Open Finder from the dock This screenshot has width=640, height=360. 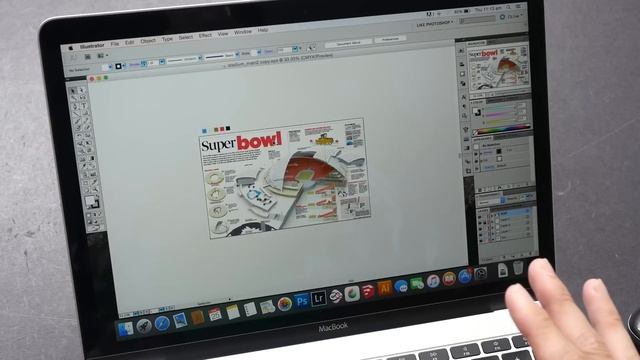click(x=125, y=328)
